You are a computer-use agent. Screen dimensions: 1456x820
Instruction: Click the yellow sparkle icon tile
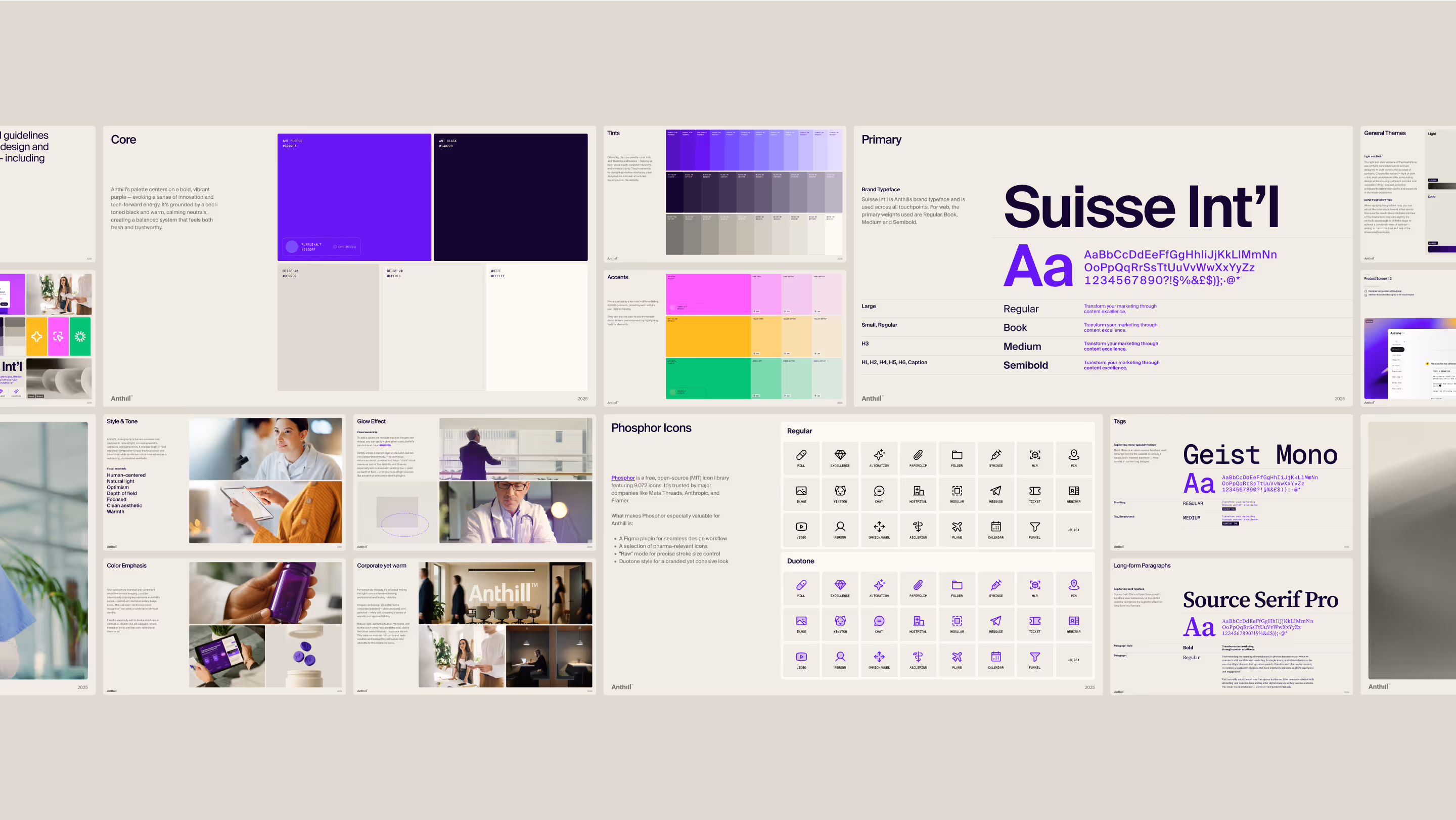37,336
